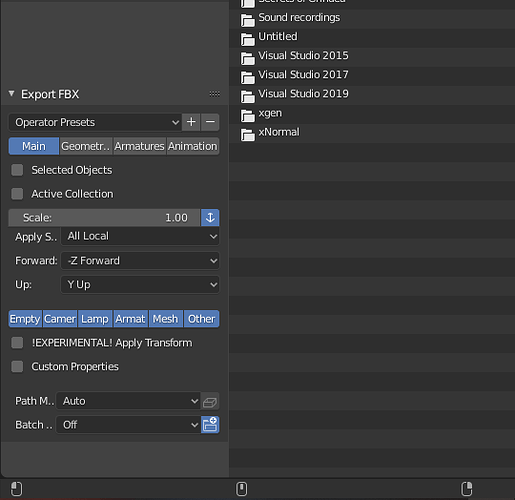Toggle the embed textures icon

[210, 401]
